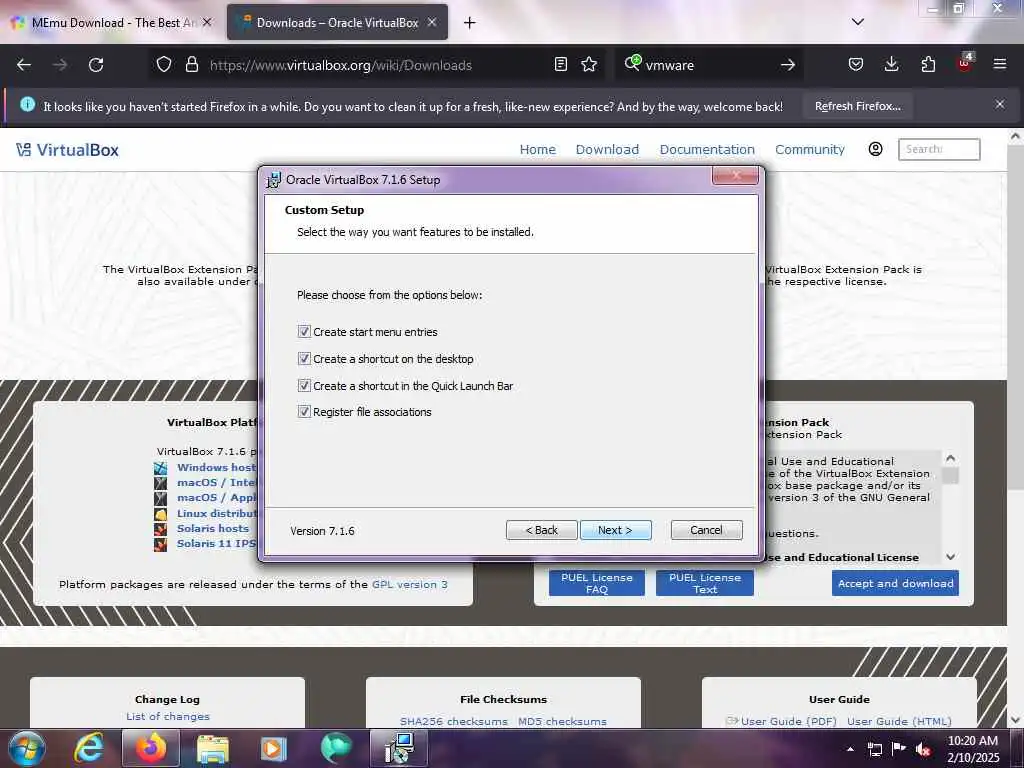Screen dimensions: 1024x768
Task: Click Accept and download button
Action: click(895, 583)
